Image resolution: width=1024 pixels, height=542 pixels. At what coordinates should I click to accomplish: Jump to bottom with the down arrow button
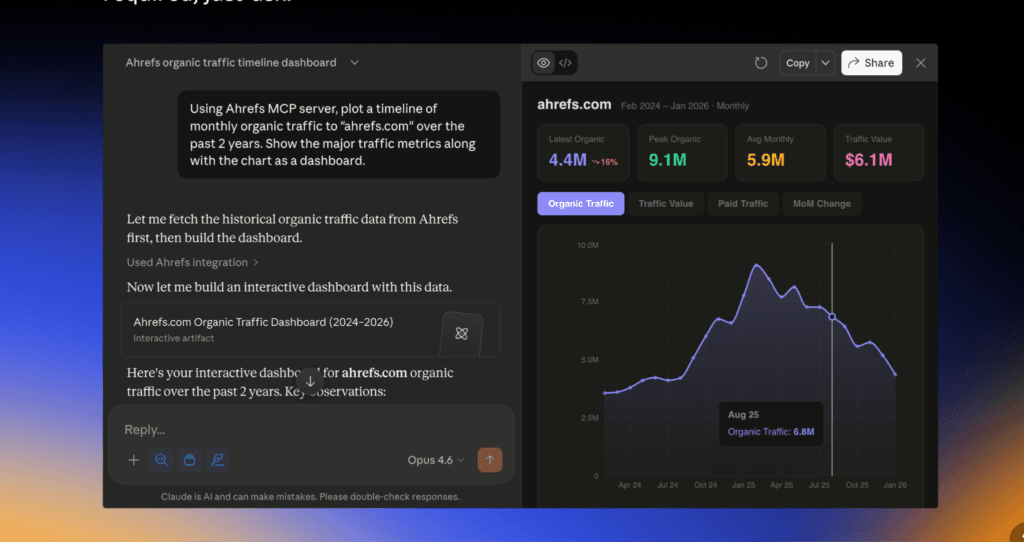(310, 381)
